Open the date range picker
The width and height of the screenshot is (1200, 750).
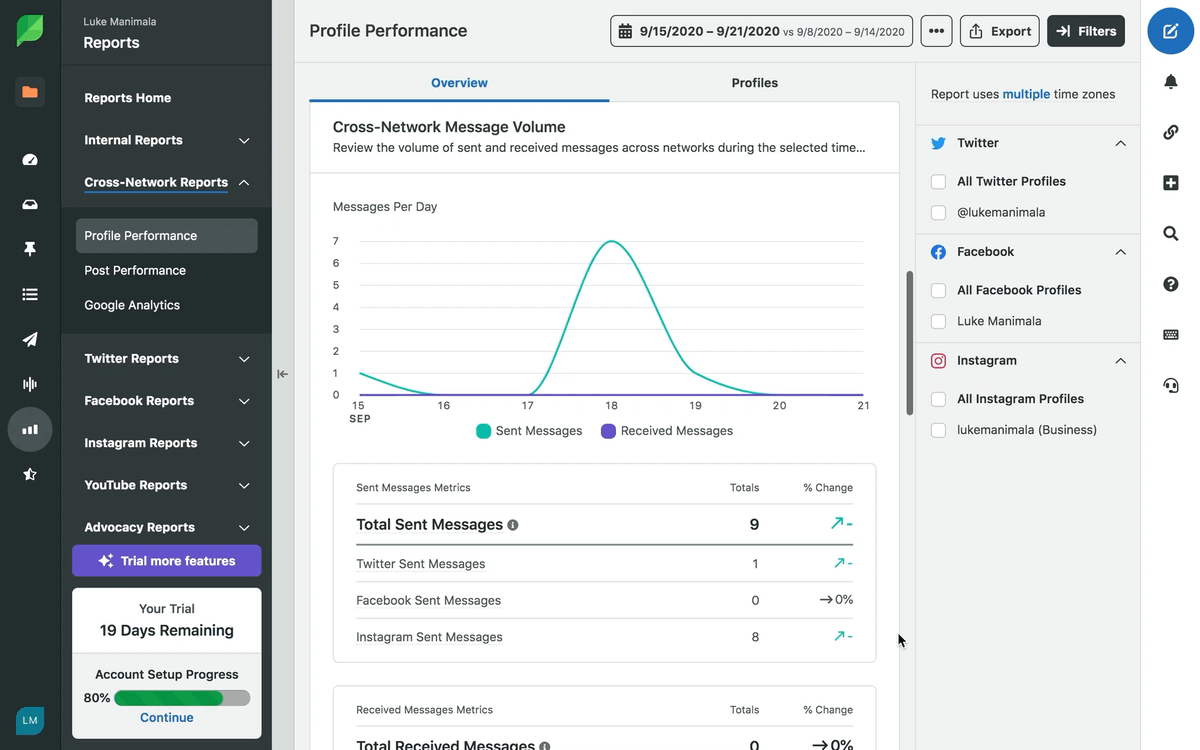pyautogui.click(x=761, y=31)
